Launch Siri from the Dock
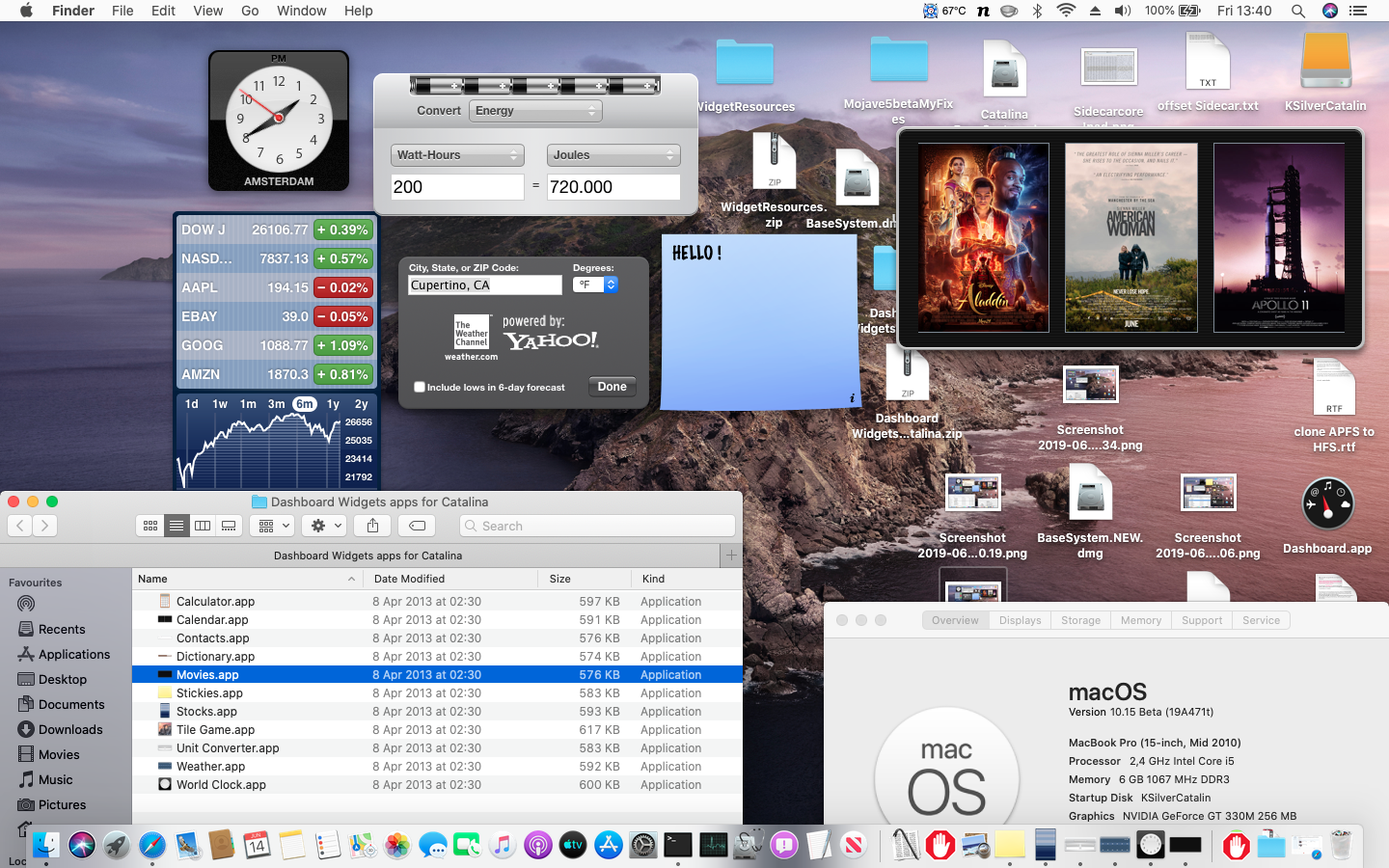 click(x=82, y=846)
